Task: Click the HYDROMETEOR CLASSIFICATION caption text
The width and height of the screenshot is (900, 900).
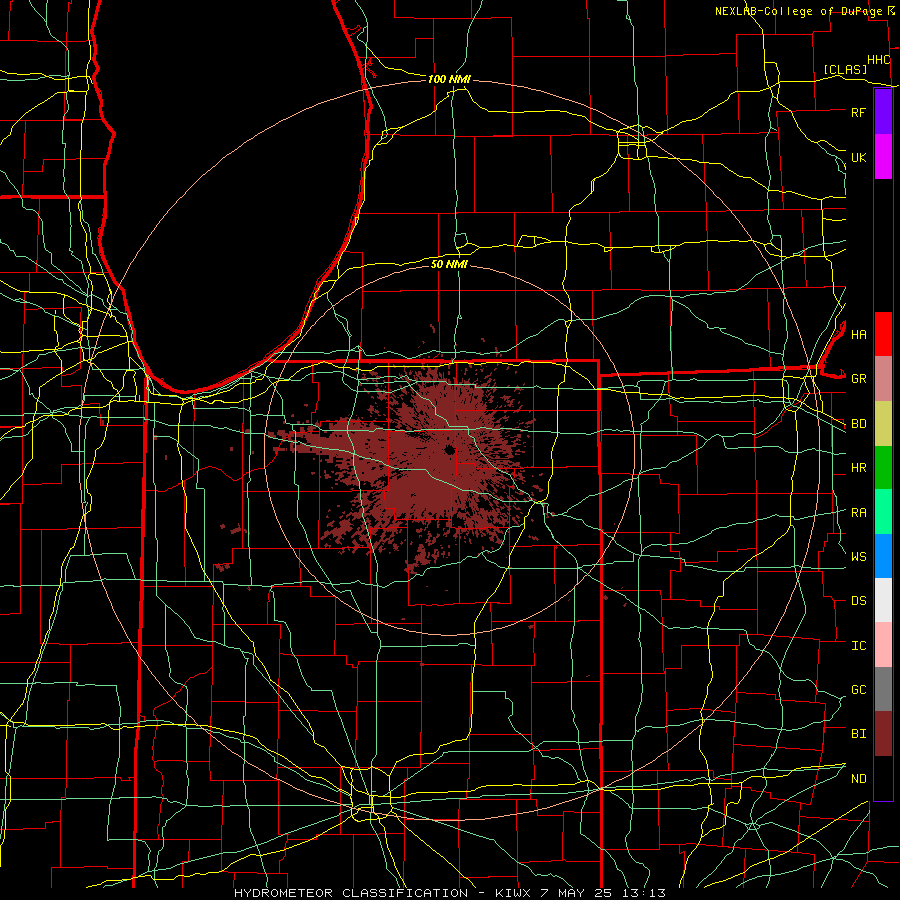Action: (x=351, y=893)
